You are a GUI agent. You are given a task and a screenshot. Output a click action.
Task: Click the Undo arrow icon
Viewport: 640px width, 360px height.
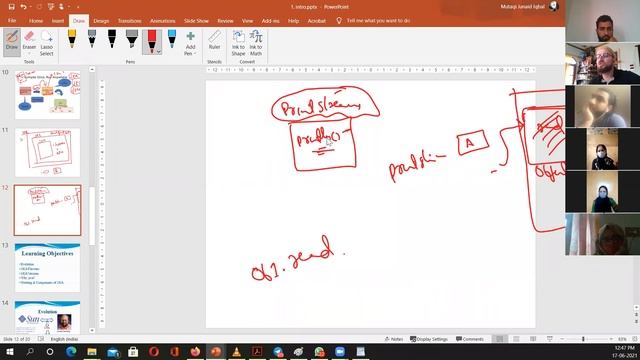23,7
